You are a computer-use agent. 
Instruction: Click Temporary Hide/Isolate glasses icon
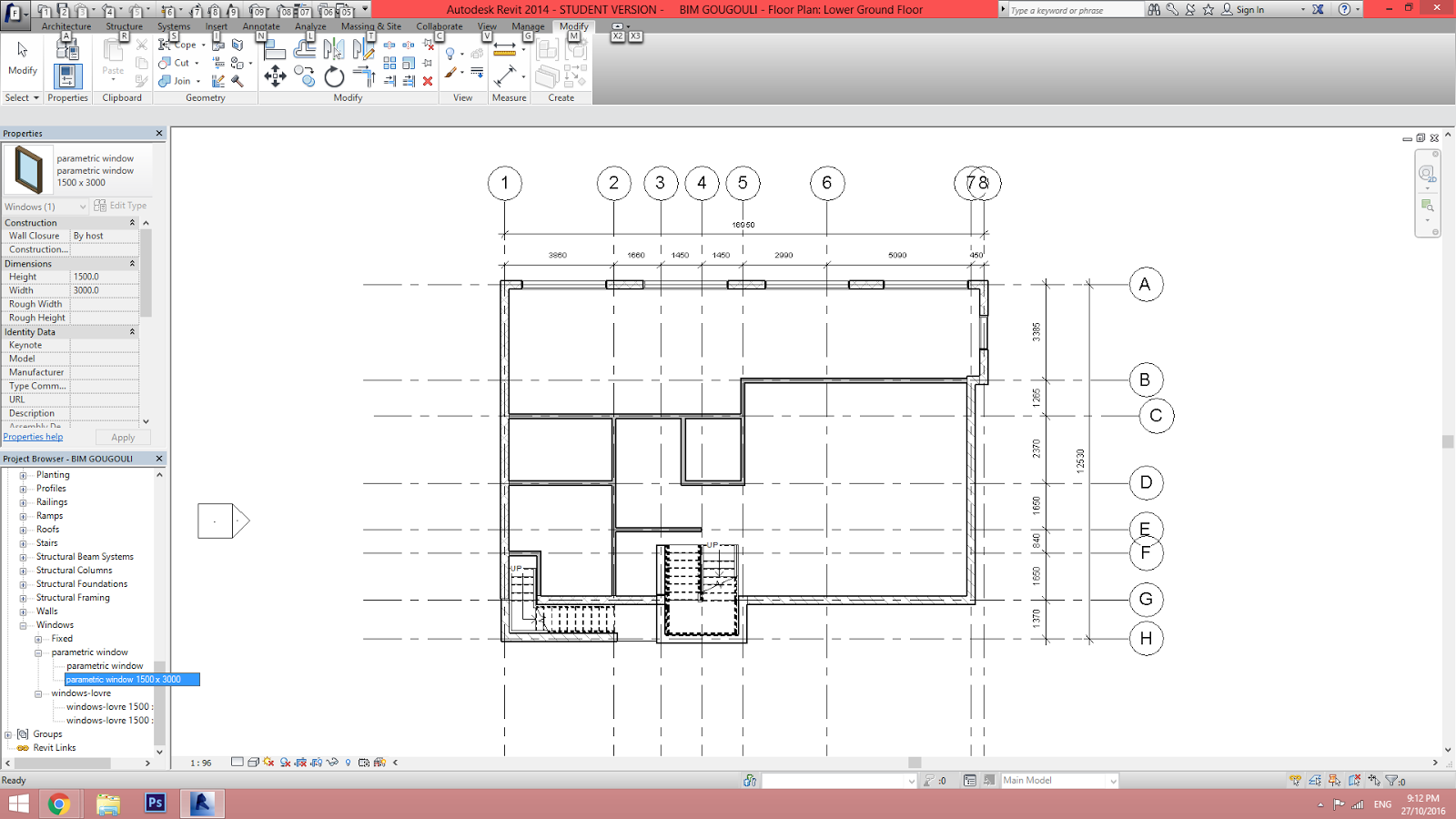332,763
